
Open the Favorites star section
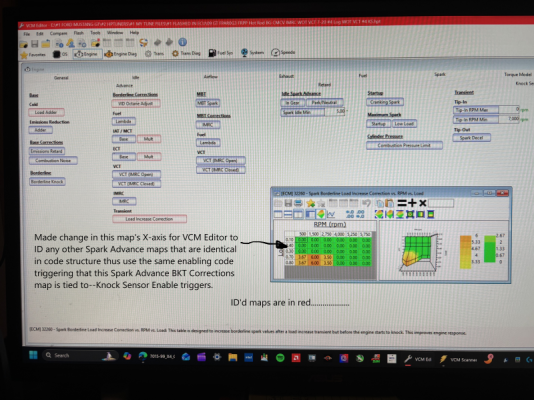pos(33,54)
